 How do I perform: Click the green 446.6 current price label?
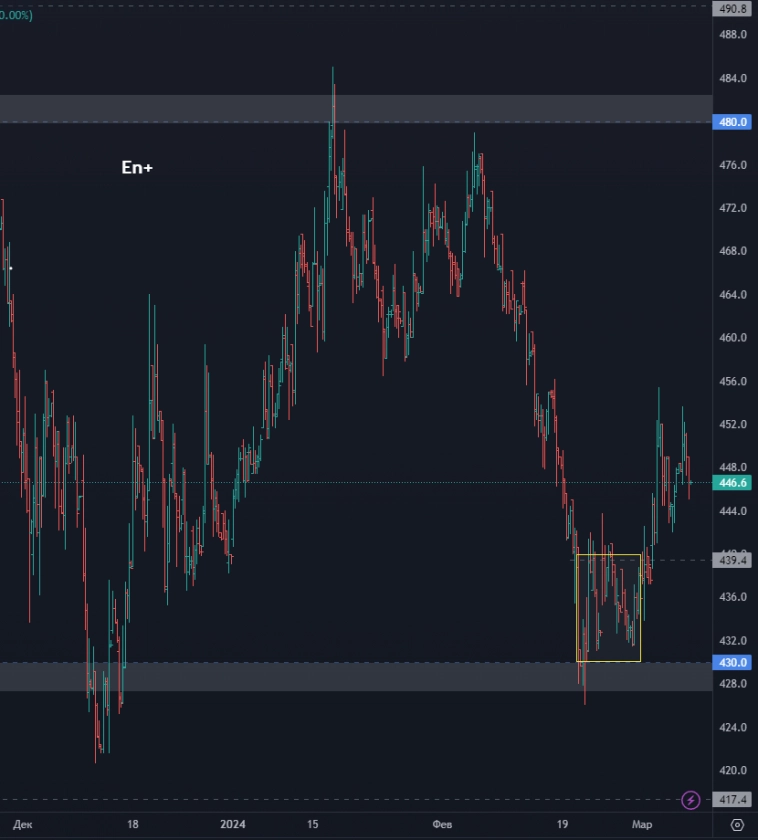pyautogui.click(x=733, y=483)
